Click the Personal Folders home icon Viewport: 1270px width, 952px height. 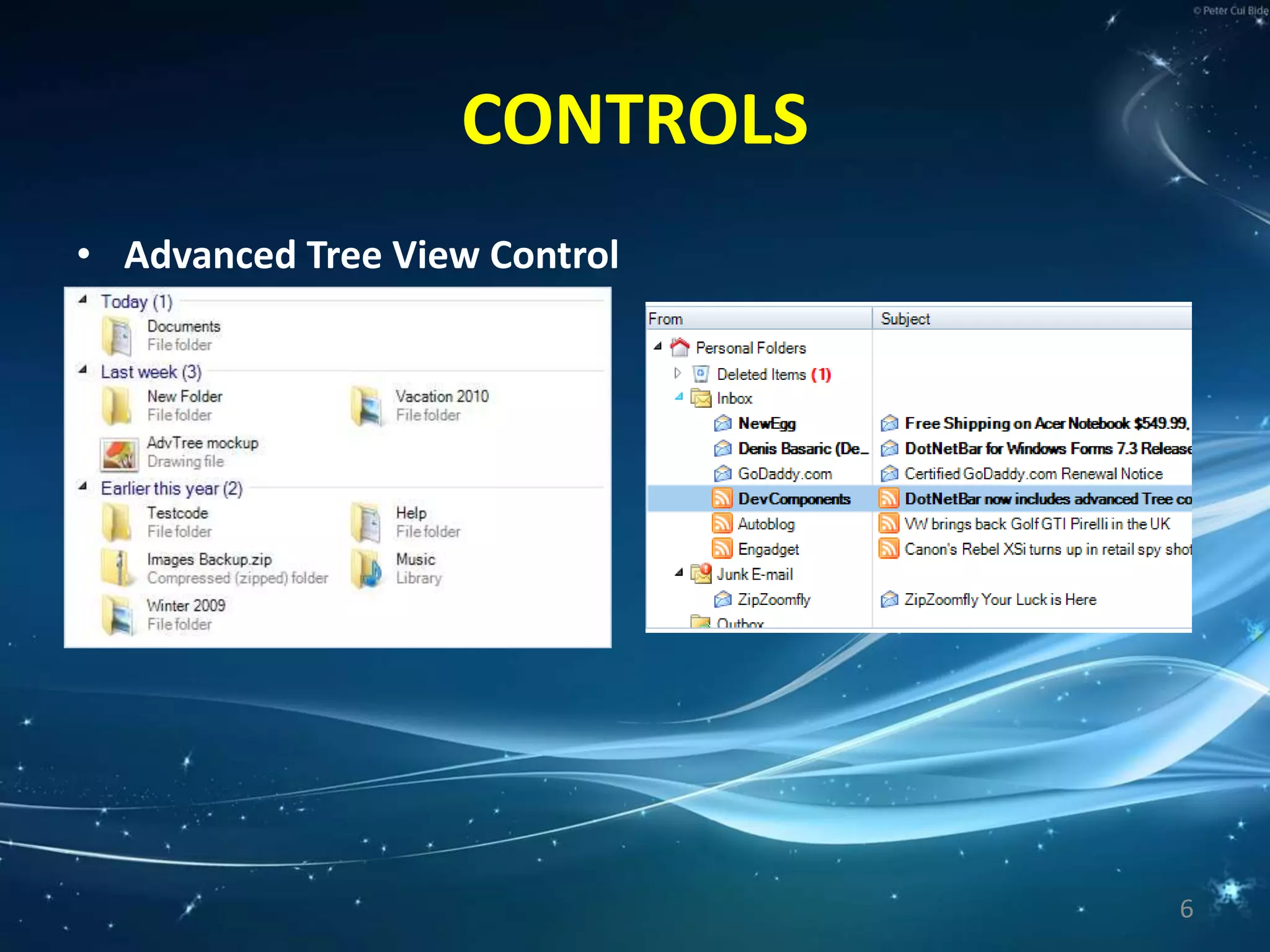pos(680,348)
